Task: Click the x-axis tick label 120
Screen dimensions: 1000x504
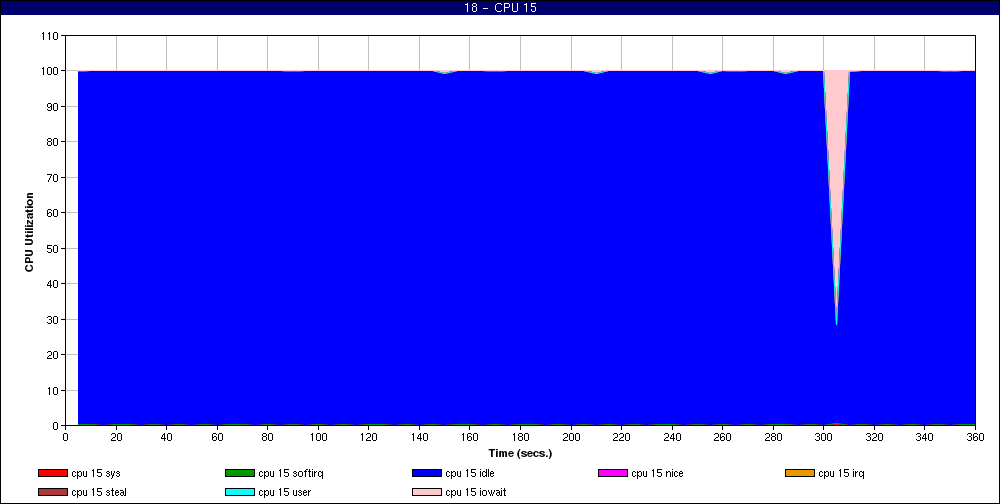Action: [369, 437]
